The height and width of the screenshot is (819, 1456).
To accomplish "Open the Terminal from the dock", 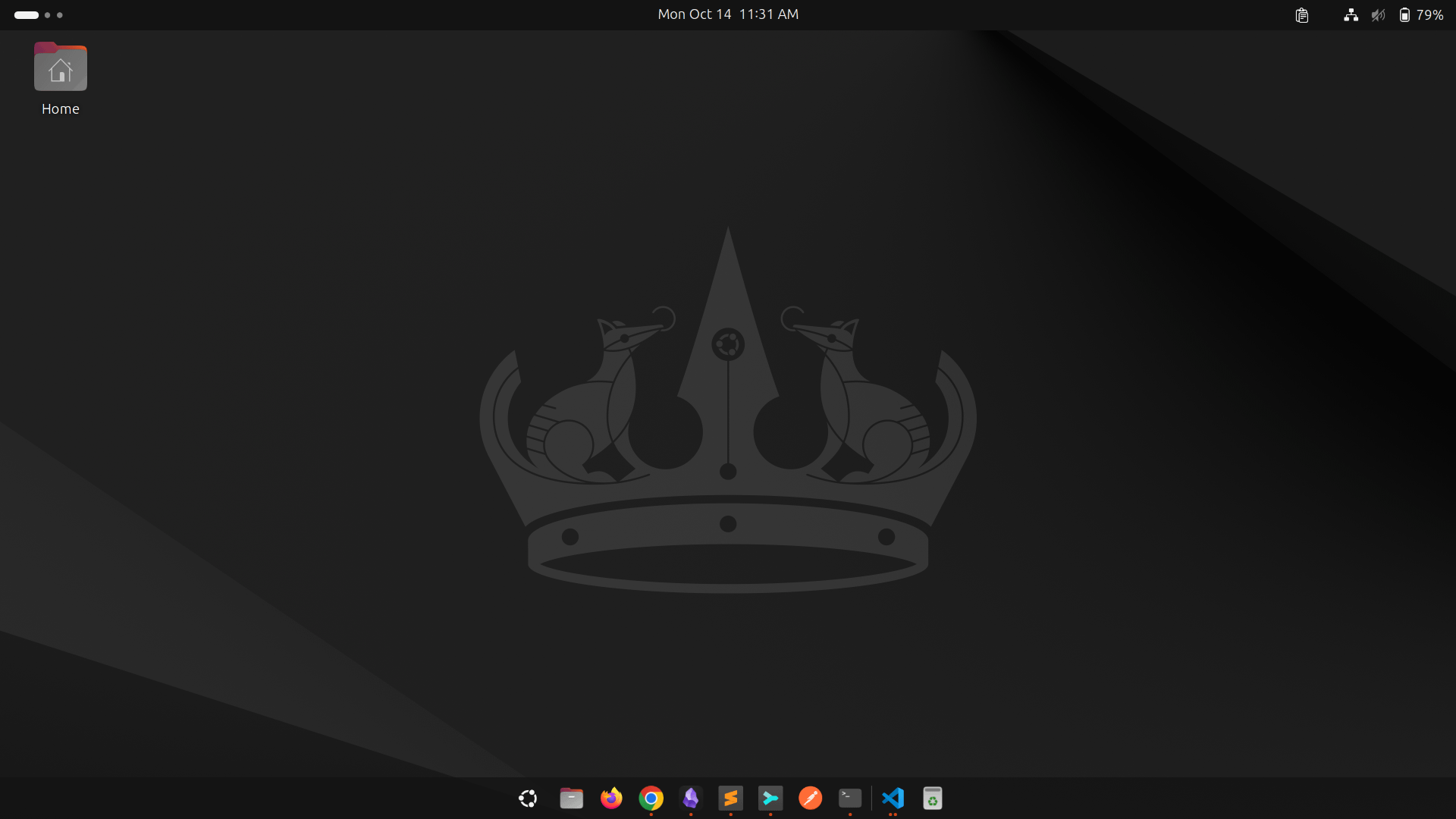I will tap(850, 799).
